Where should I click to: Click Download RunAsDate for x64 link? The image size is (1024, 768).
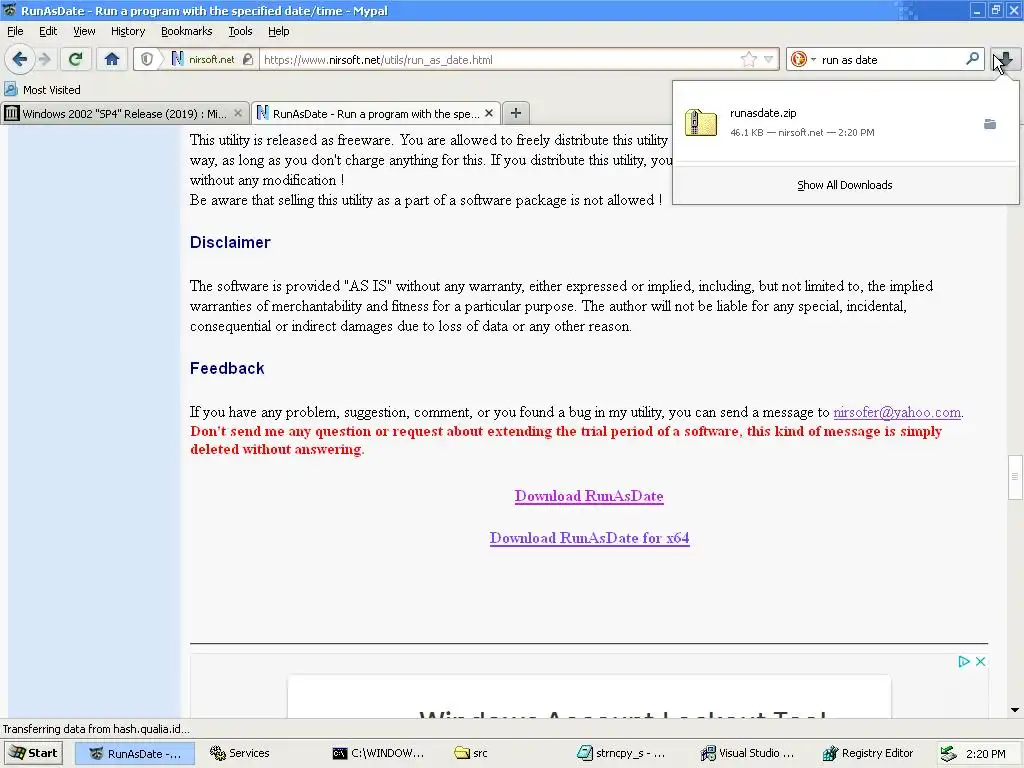(590, 538)
